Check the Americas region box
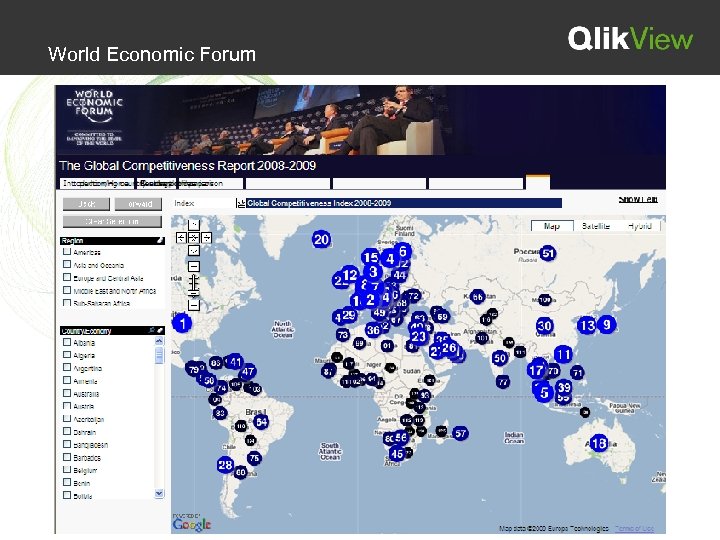Viewport: 720px width, 540px height. point(67,252)
